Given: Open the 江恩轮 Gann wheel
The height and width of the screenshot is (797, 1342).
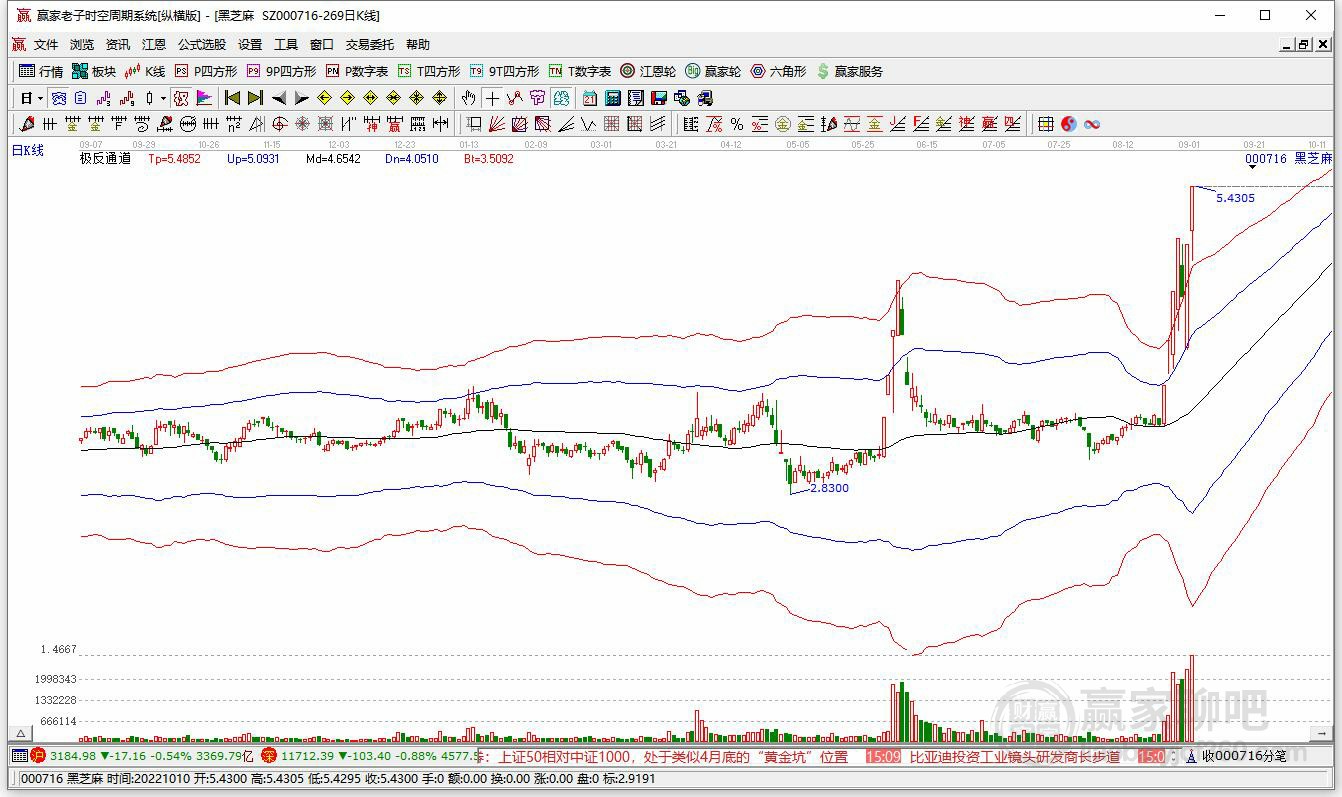Looking at the screenshot, I should tap(648, 71).
